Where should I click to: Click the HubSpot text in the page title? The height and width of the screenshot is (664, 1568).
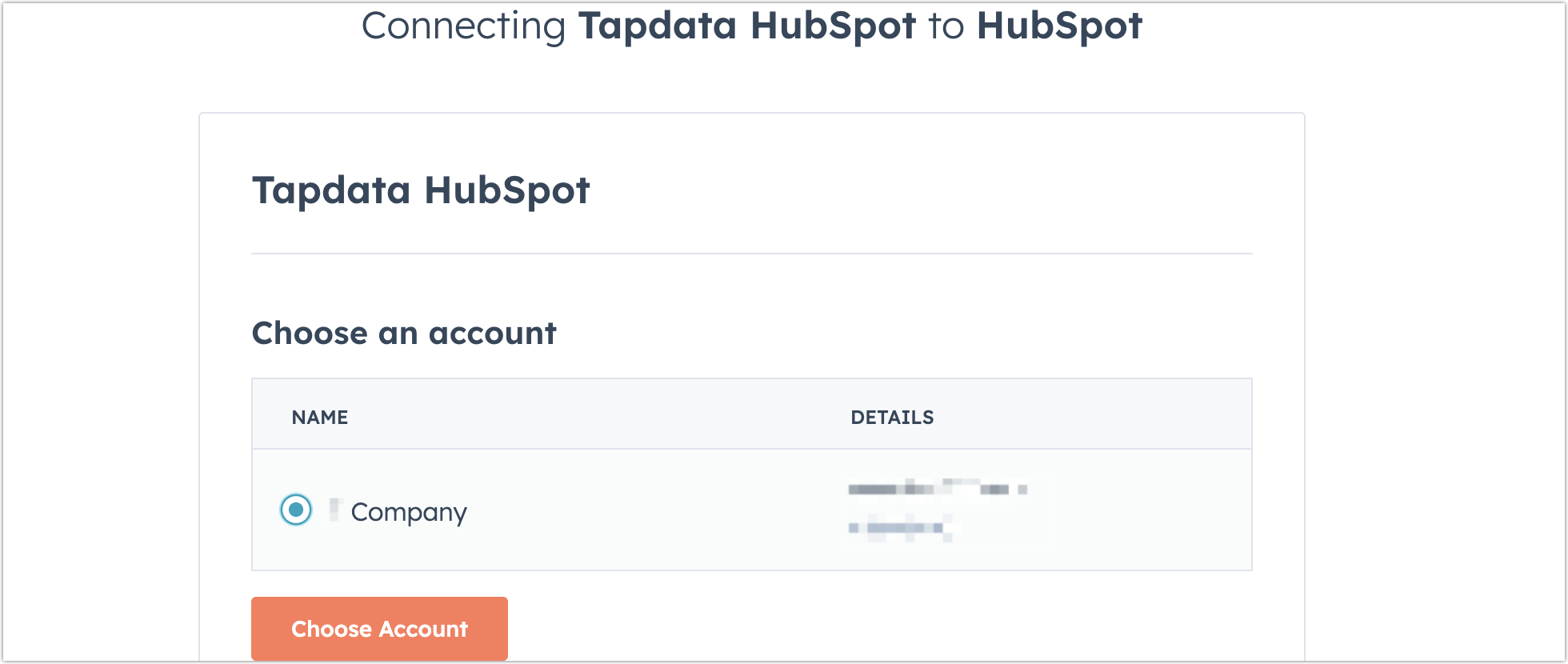(x=1060, y=26)
